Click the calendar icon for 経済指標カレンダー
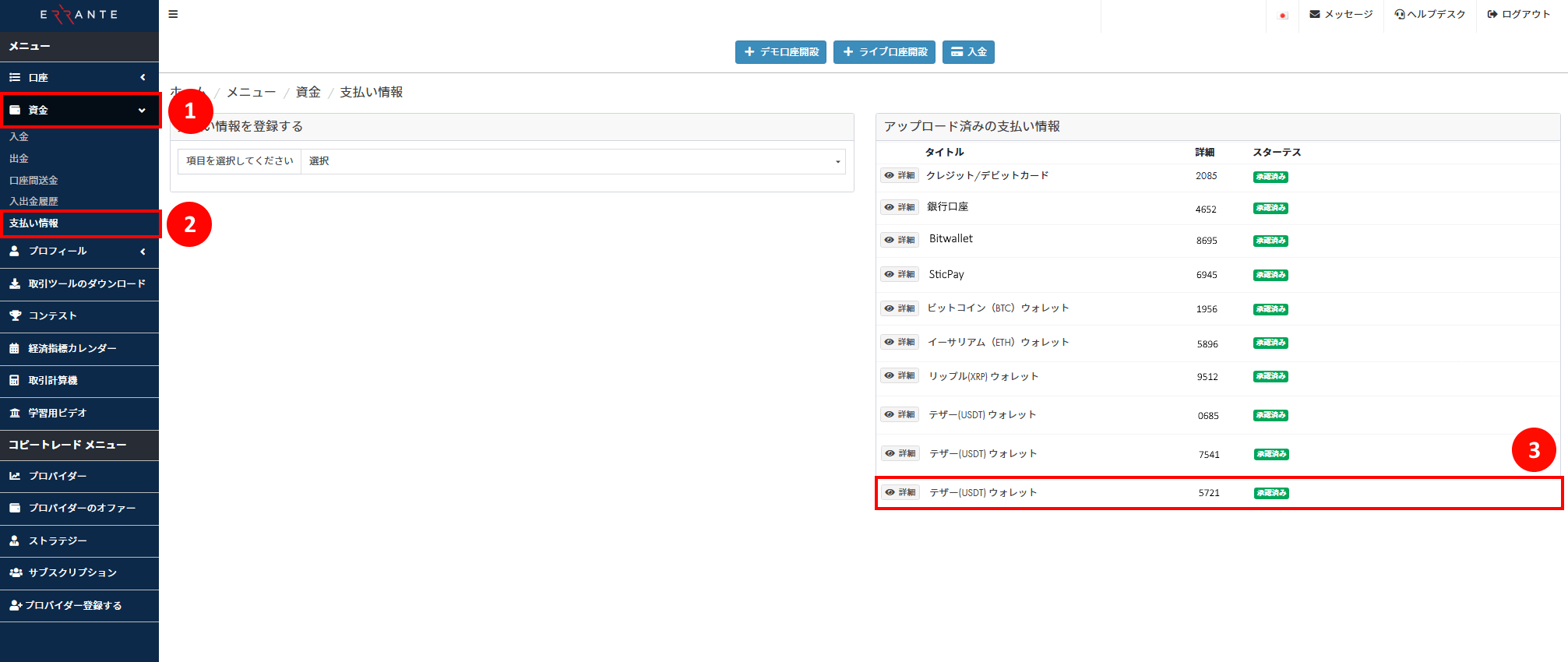Image resolution: width=1568 pixels, height=662 pixels. tap(14, 348)
